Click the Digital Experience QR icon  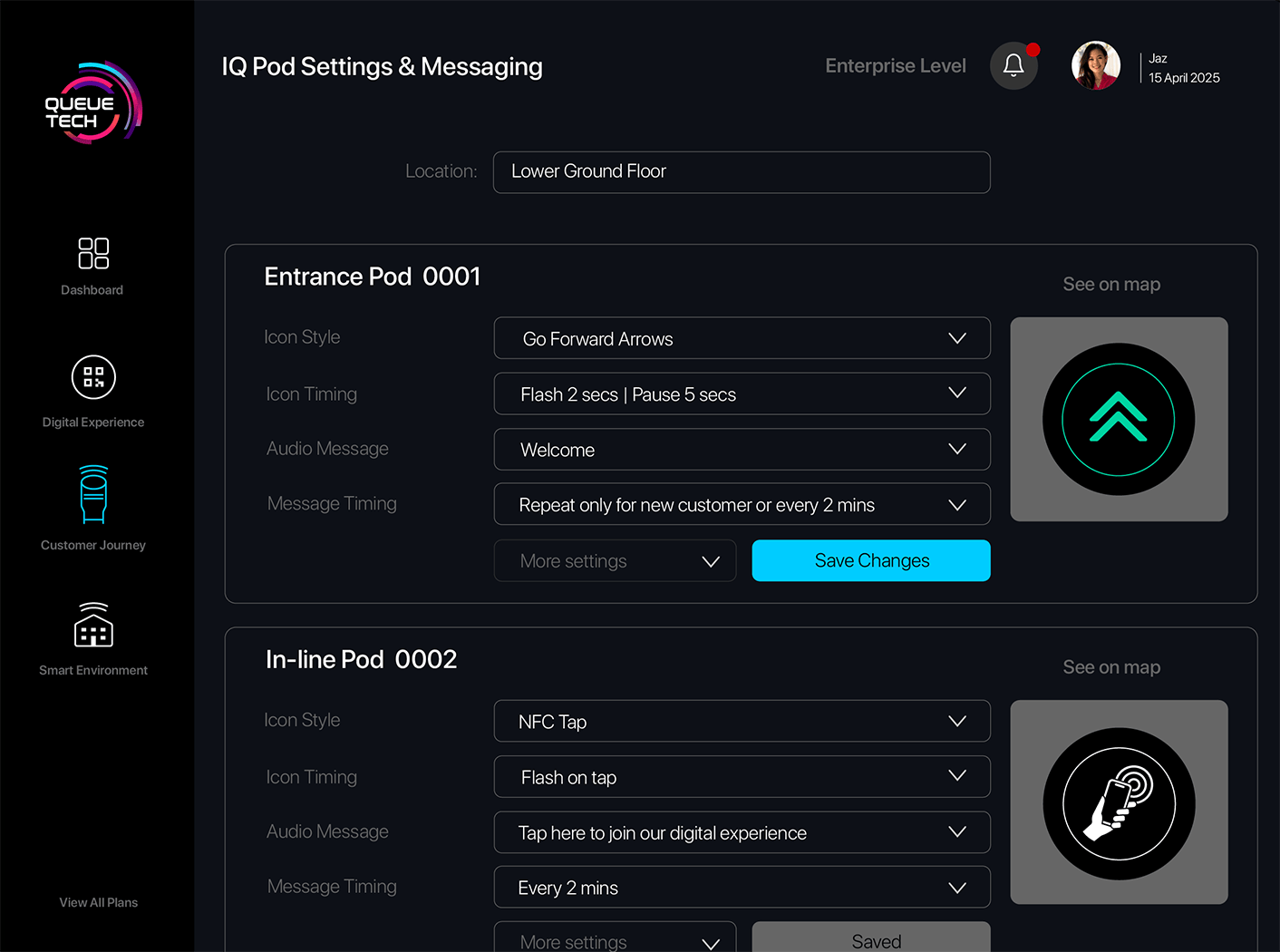[93, 377]
